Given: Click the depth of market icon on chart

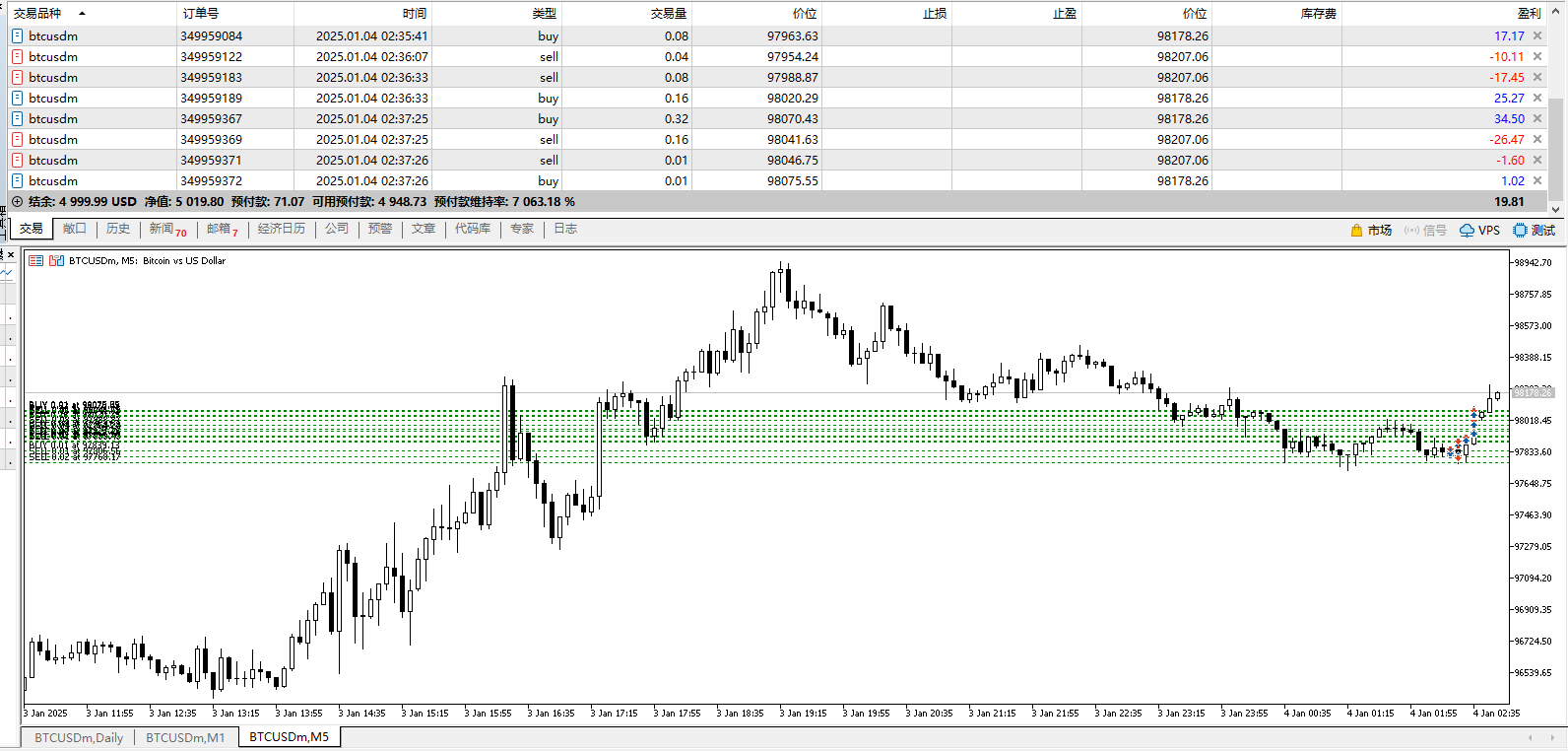Looking at the screenshot, I should point(56,261).
